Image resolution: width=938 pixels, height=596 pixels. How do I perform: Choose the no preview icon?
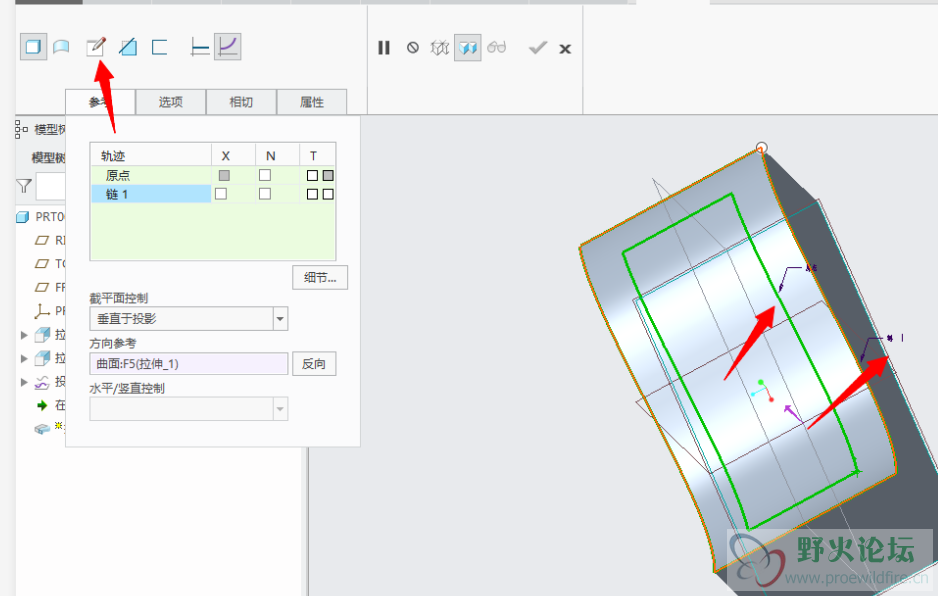coord(413,47)
